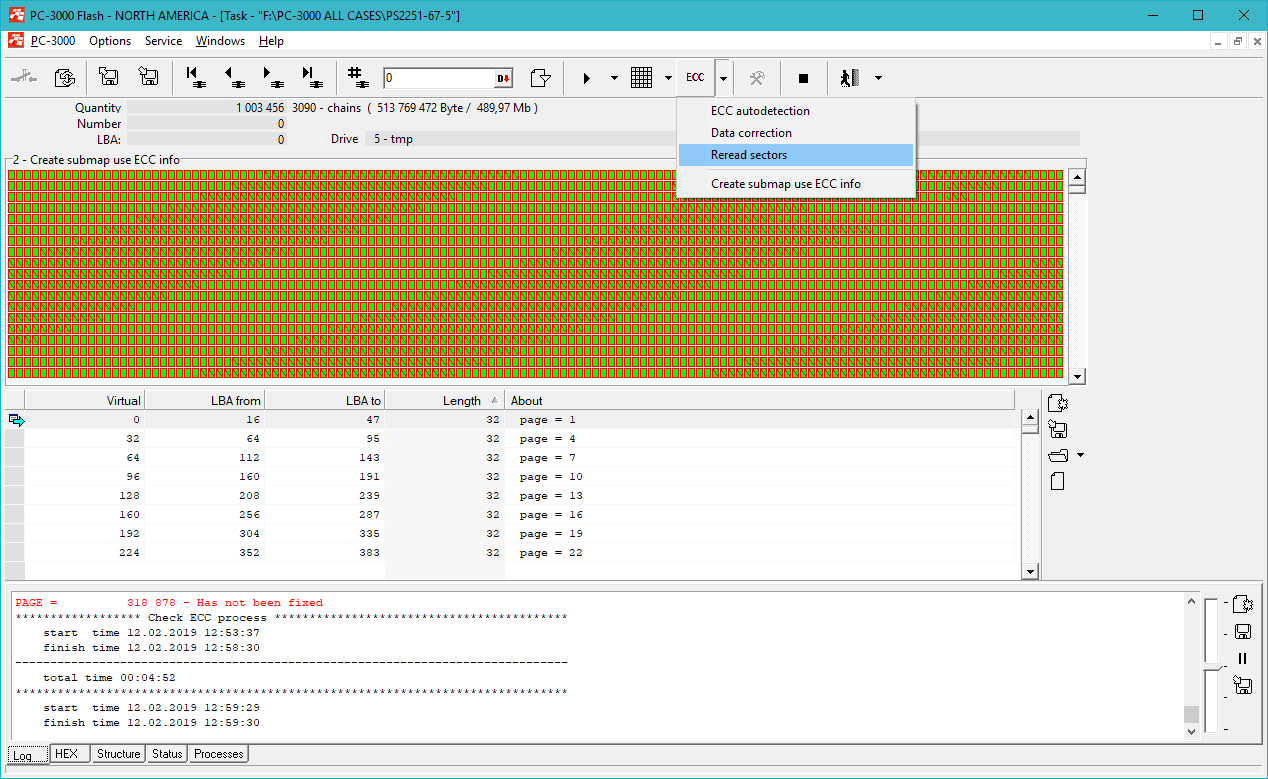Click the play/start toolbar button
1268x779 pixels.
(x=587, y=78)
